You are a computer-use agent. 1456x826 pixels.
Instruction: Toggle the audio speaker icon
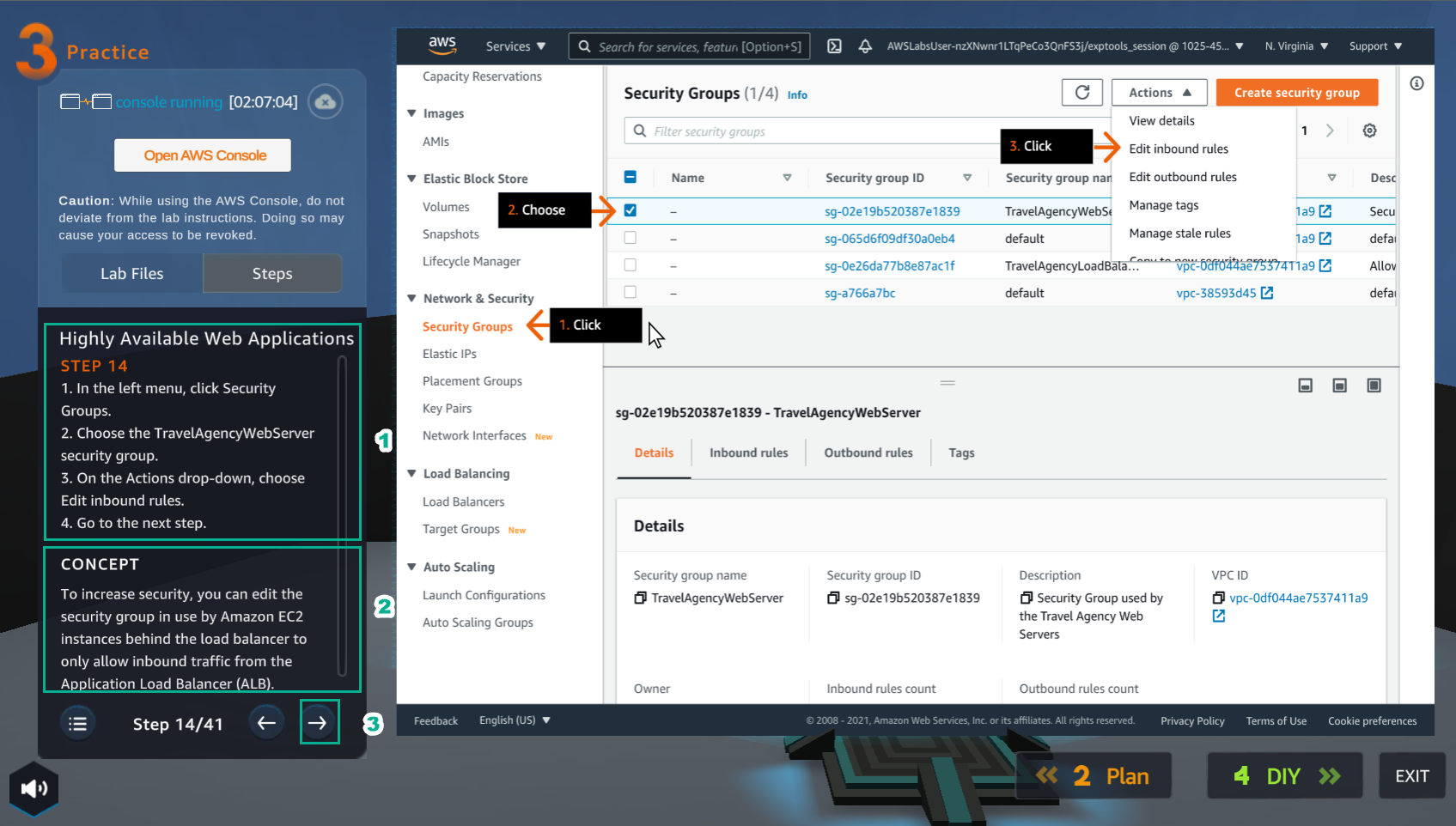(x=34, y=788)
